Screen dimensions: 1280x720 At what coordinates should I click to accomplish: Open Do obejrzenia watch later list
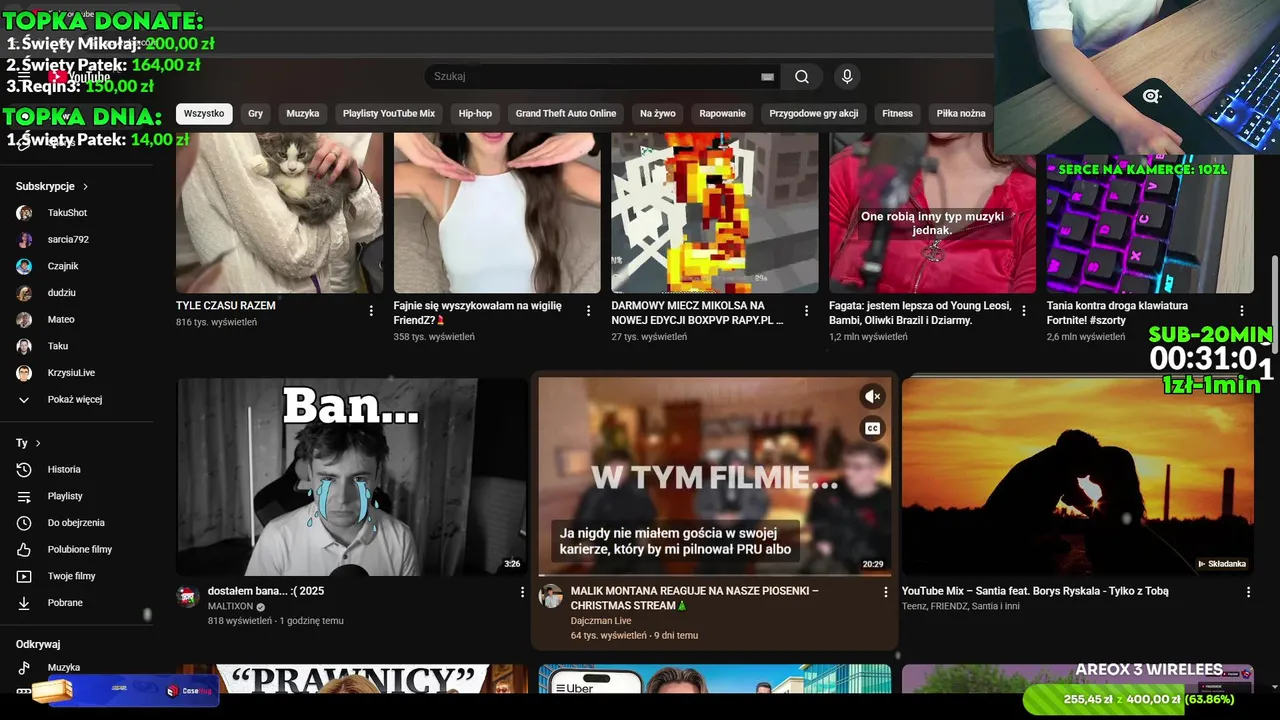[x=76, y=523]
